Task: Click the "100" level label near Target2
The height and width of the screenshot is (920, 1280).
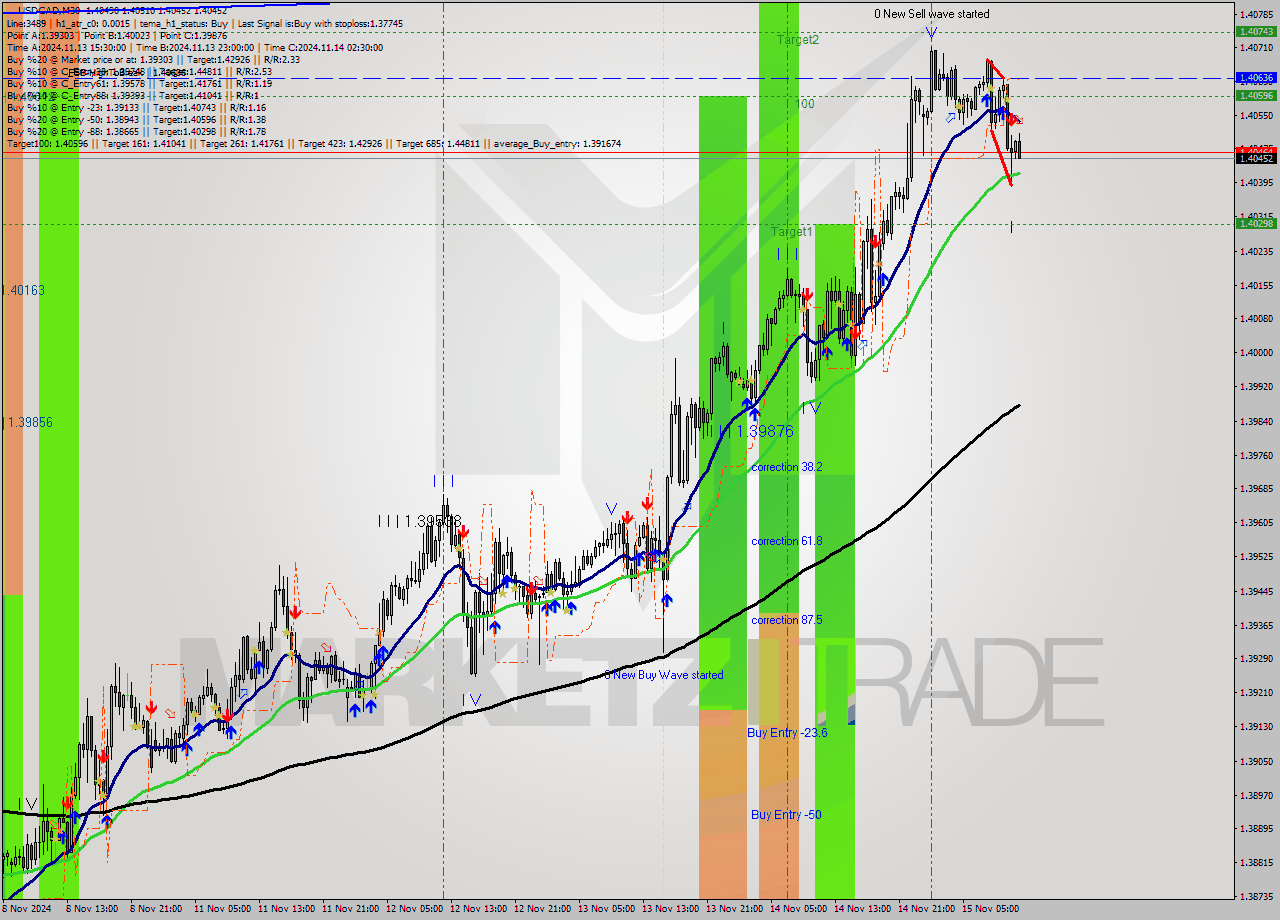Action: [x=805, y=104]
